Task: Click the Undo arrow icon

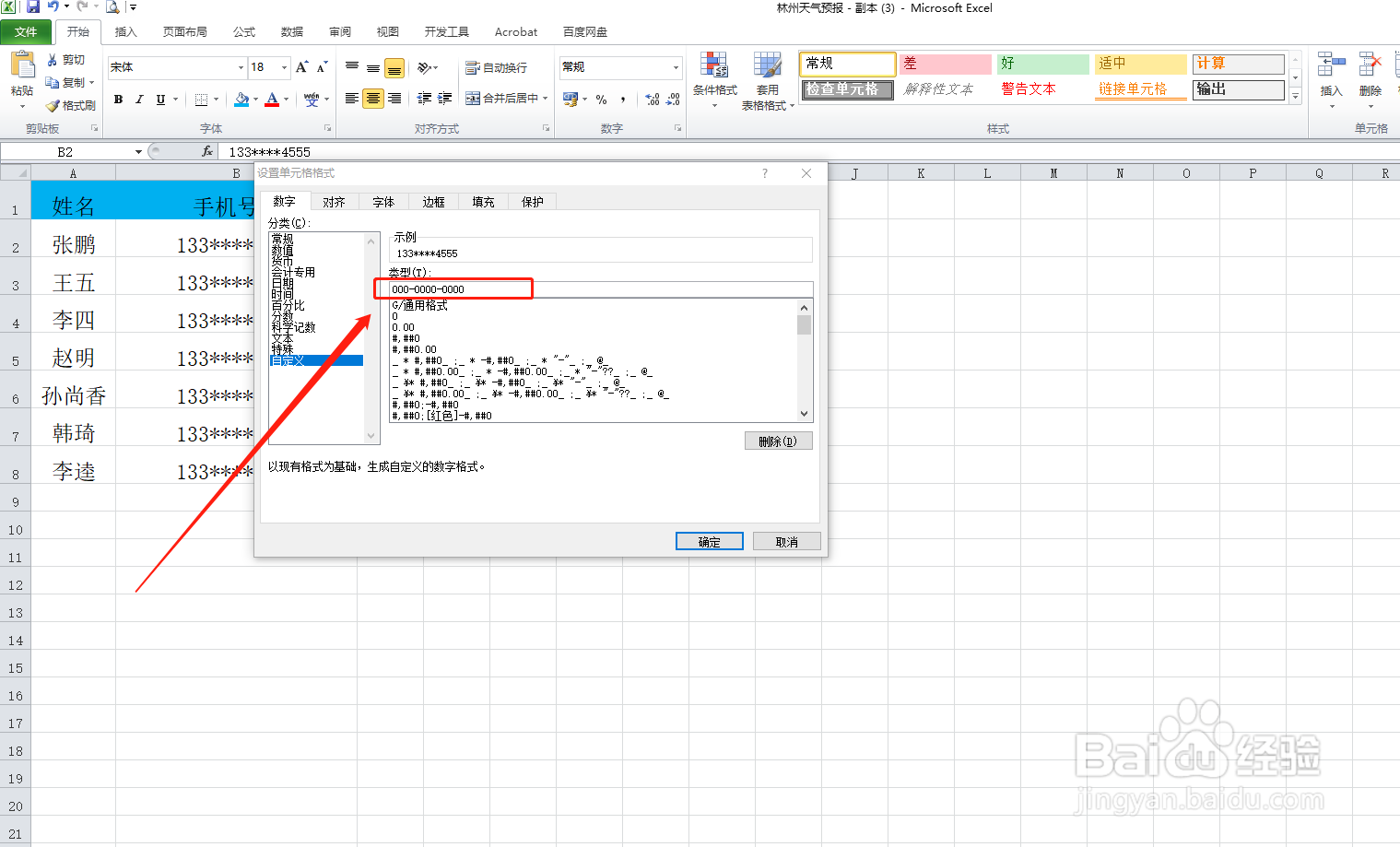Action: (x=53, y=7)
